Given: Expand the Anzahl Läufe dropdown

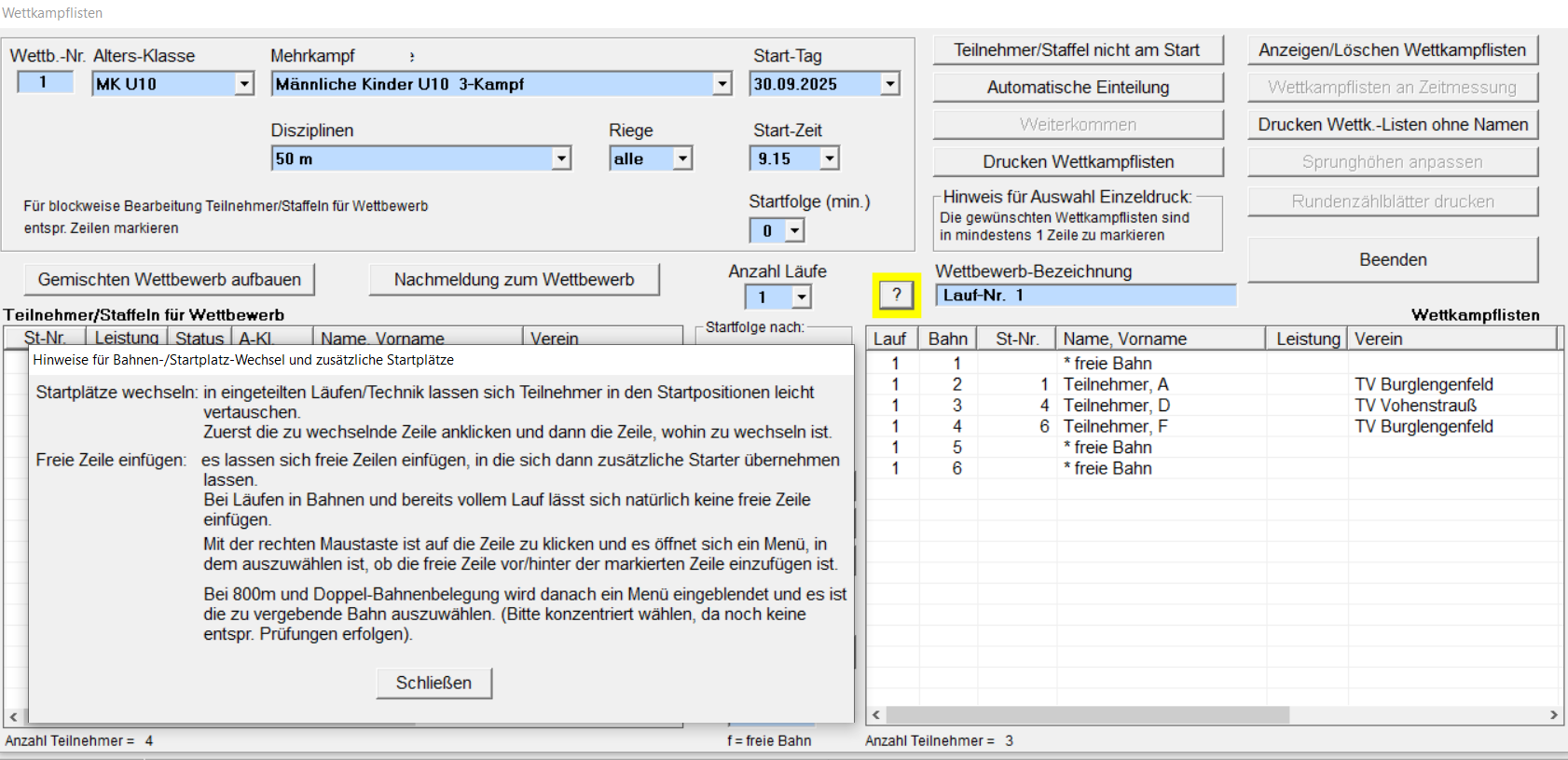Looking at the screenshot, I should [801, 297].
